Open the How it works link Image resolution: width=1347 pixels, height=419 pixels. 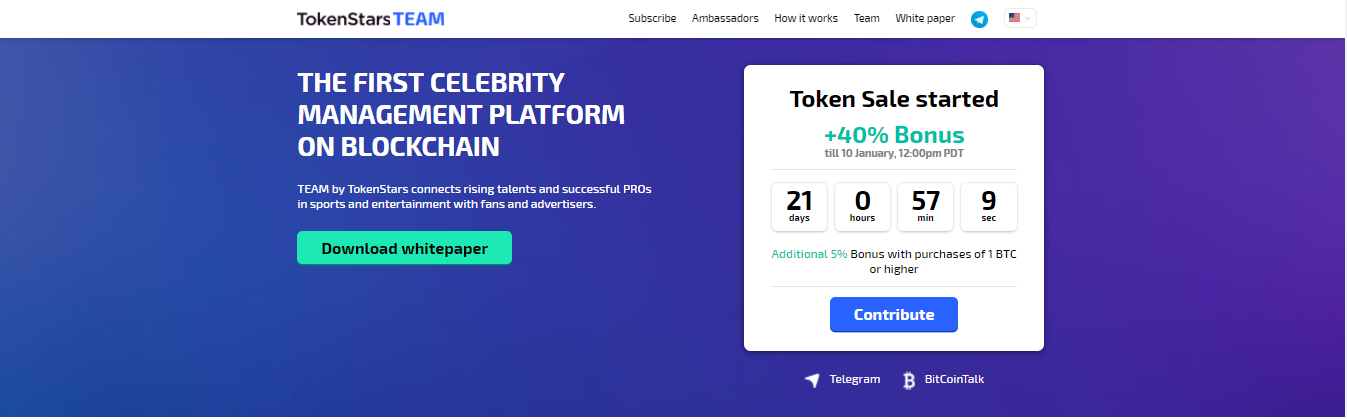[806, 18]
